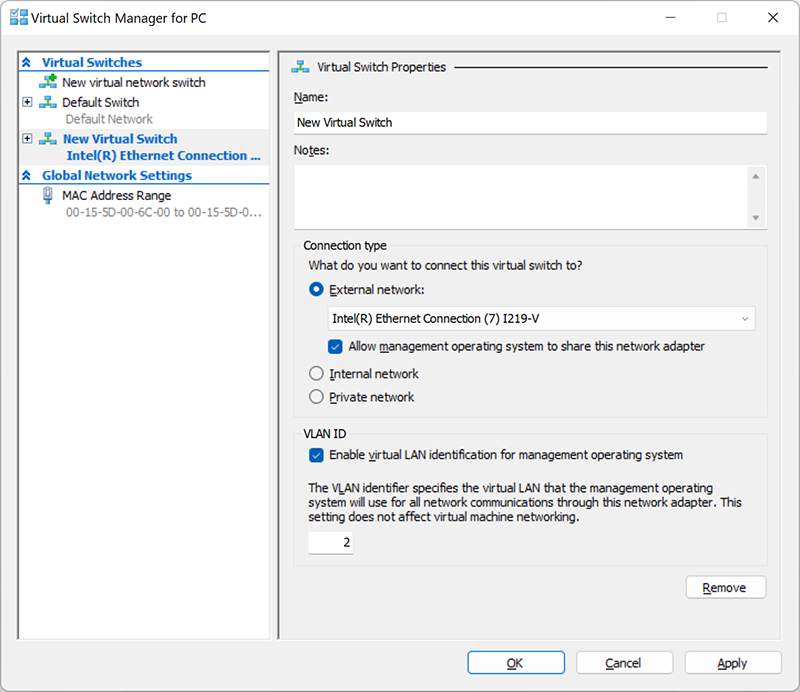Uncheck Allow management operating system sharing
The image size is (800, 692).
pos(336,347)
